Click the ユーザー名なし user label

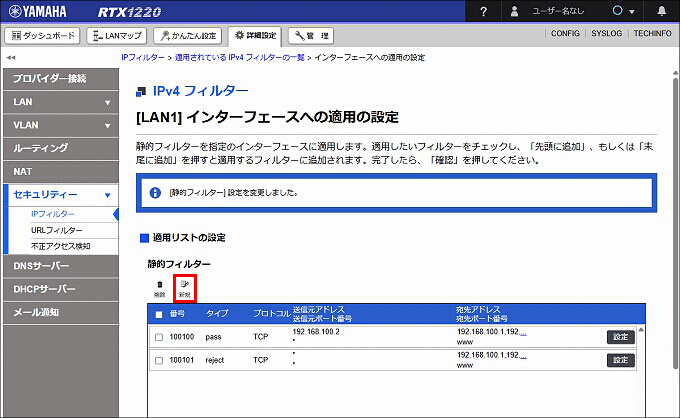(558, 12)
